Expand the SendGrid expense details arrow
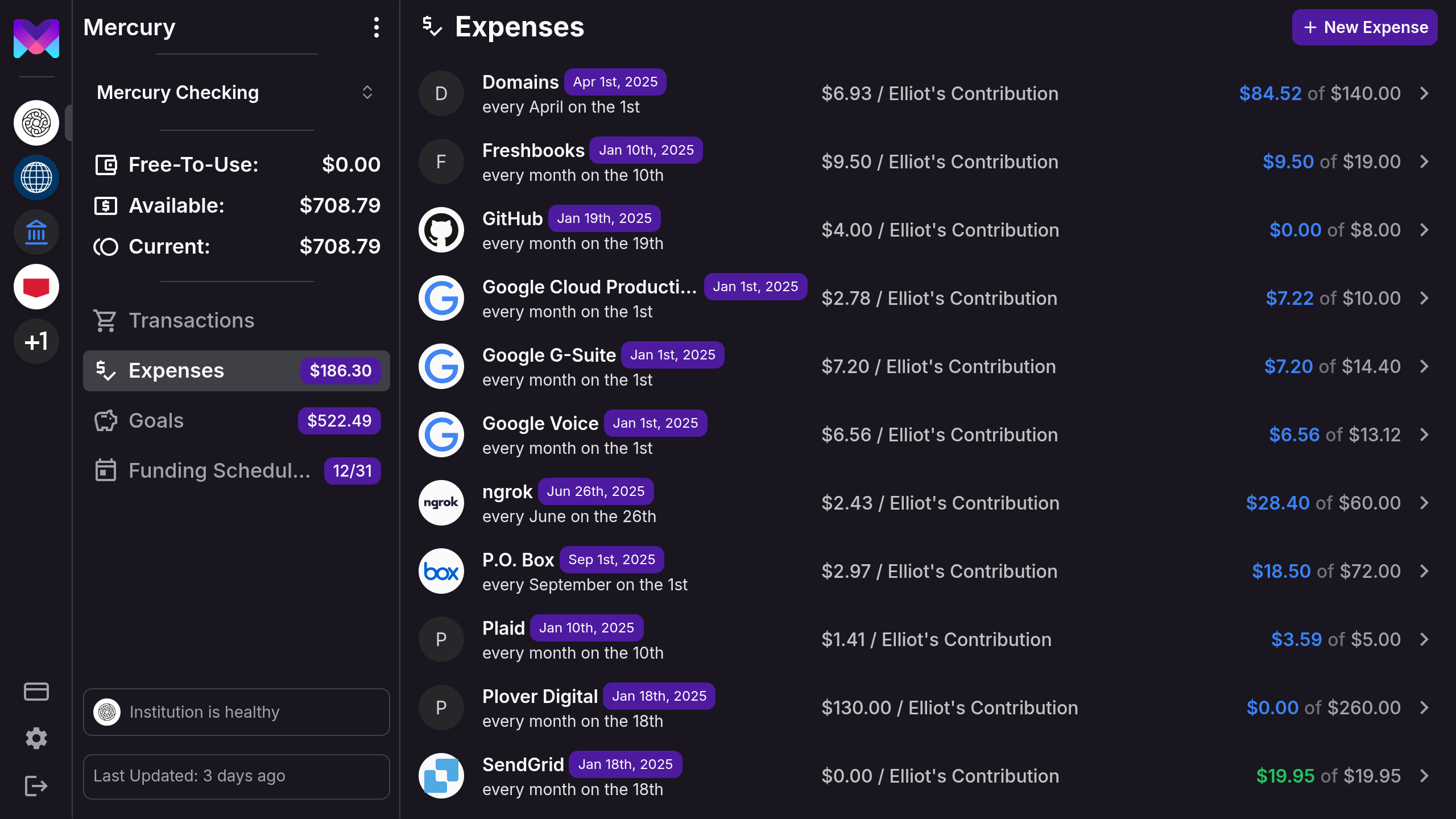1456x819 pixels. 1424,776
